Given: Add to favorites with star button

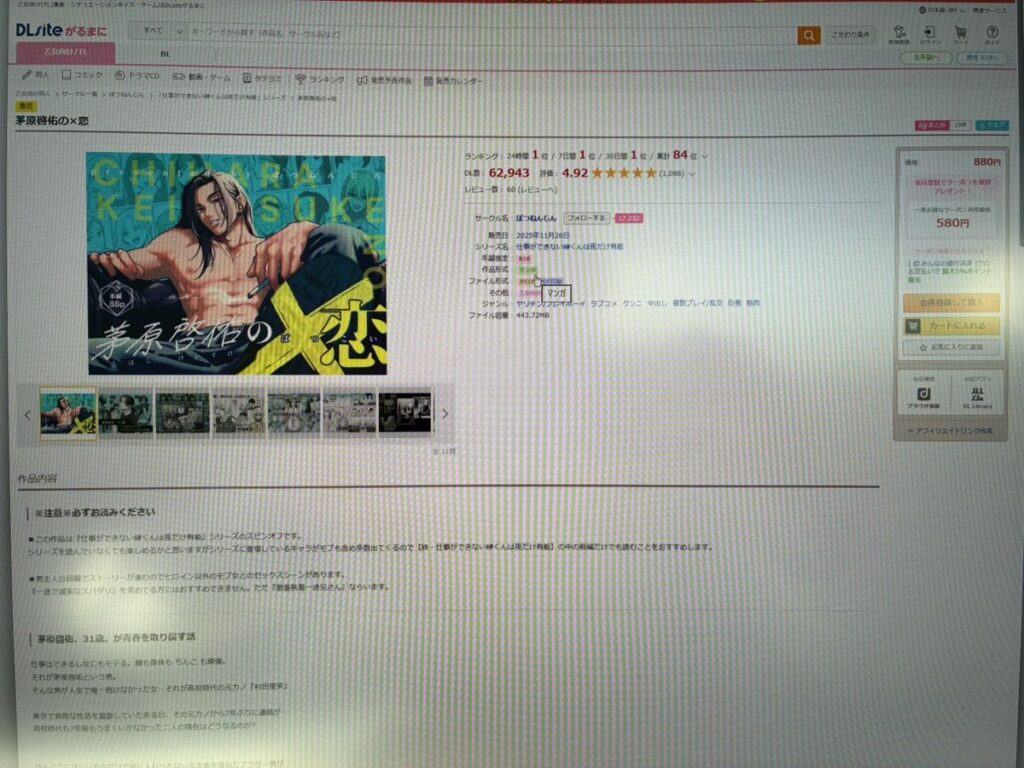Looking at the screenshot, I should (x=950, y=347).
